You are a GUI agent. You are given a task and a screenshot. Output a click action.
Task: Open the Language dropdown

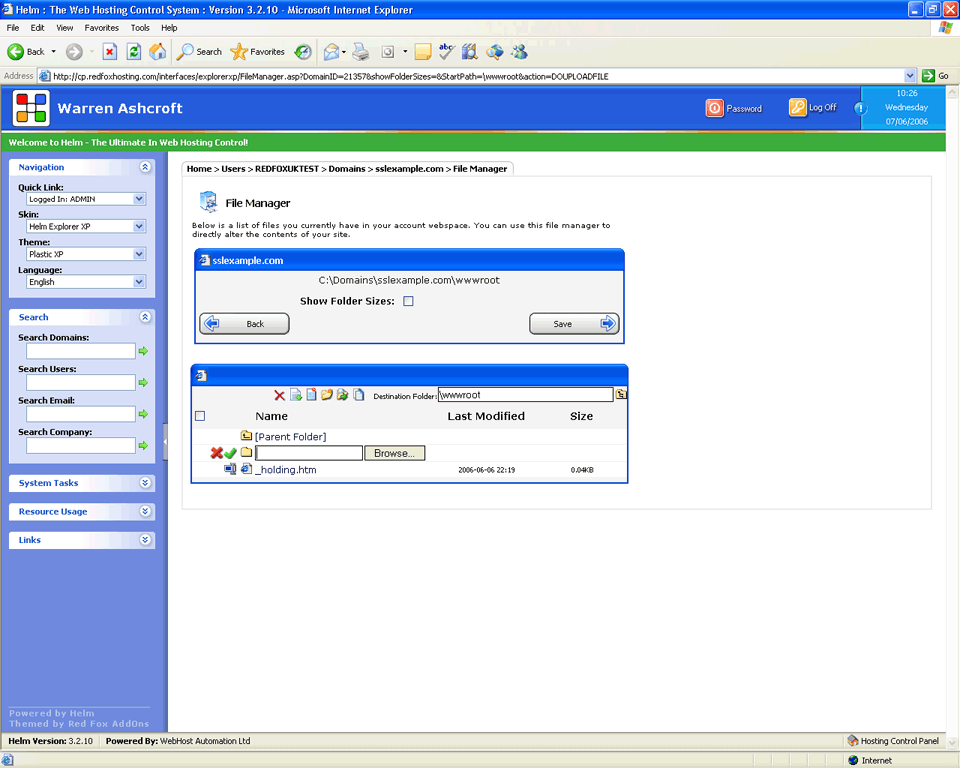coord(86,282)
